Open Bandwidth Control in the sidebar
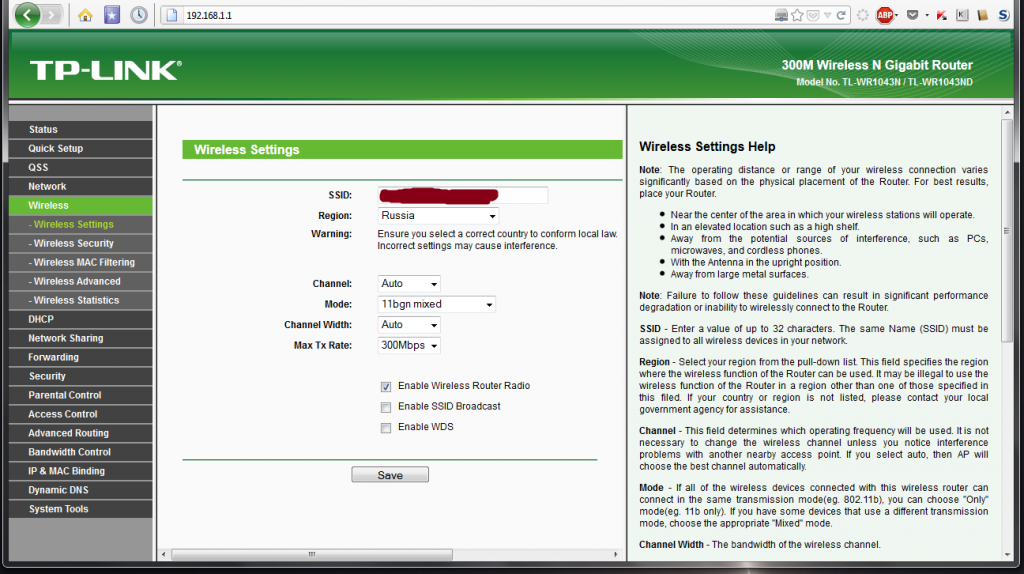The height and width of the screenshot is (574, 1024). 81,451
